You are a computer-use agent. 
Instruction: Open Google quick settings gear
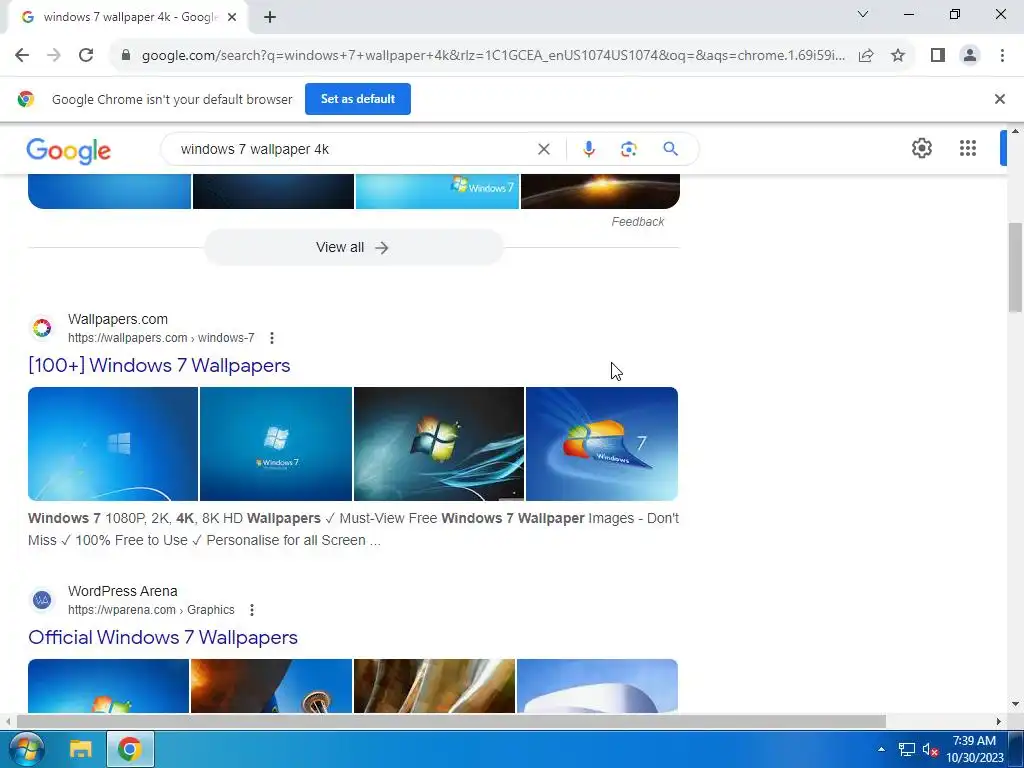coord(921,148)
